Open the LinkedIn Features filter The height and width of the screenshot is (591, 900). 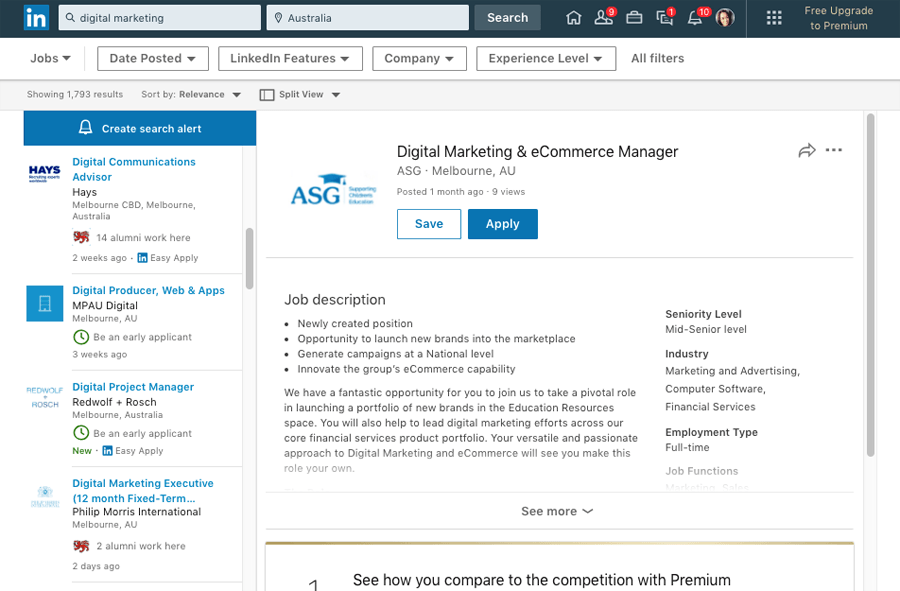click(290, 59)
